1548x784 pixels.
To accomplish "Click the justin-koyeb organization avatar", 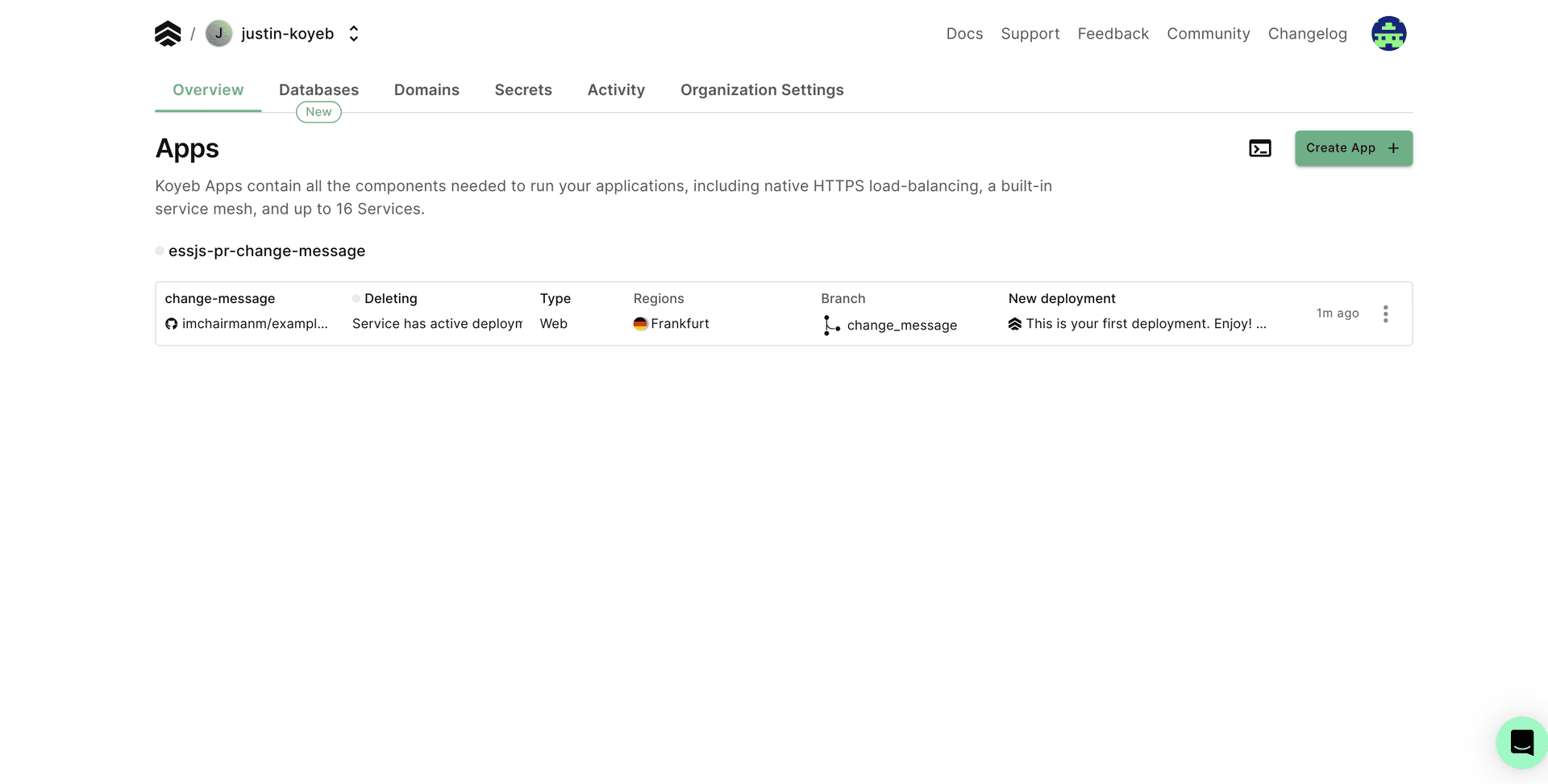I will coord(218,34).
